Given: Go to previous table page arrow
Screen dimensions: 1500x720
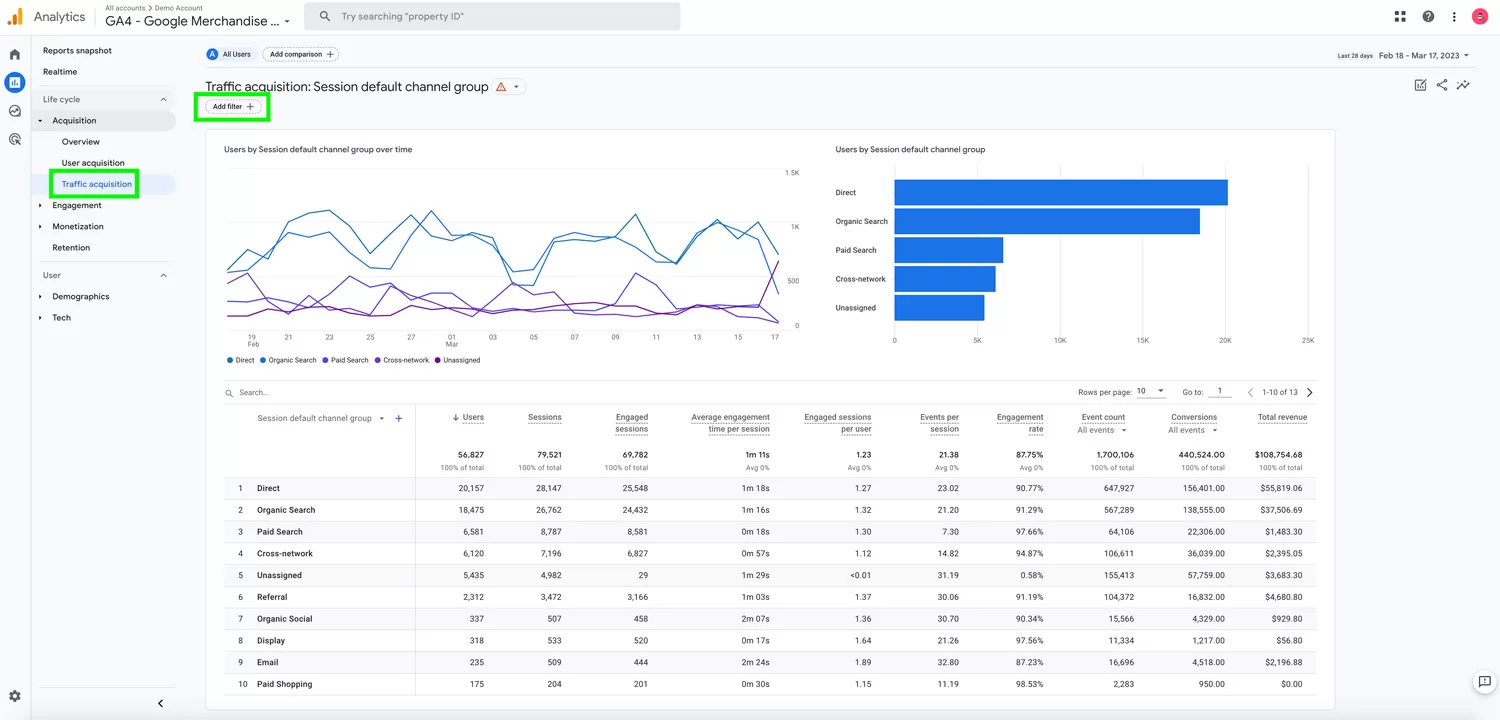Looking at the screenshot, I should pos(1250,392).
